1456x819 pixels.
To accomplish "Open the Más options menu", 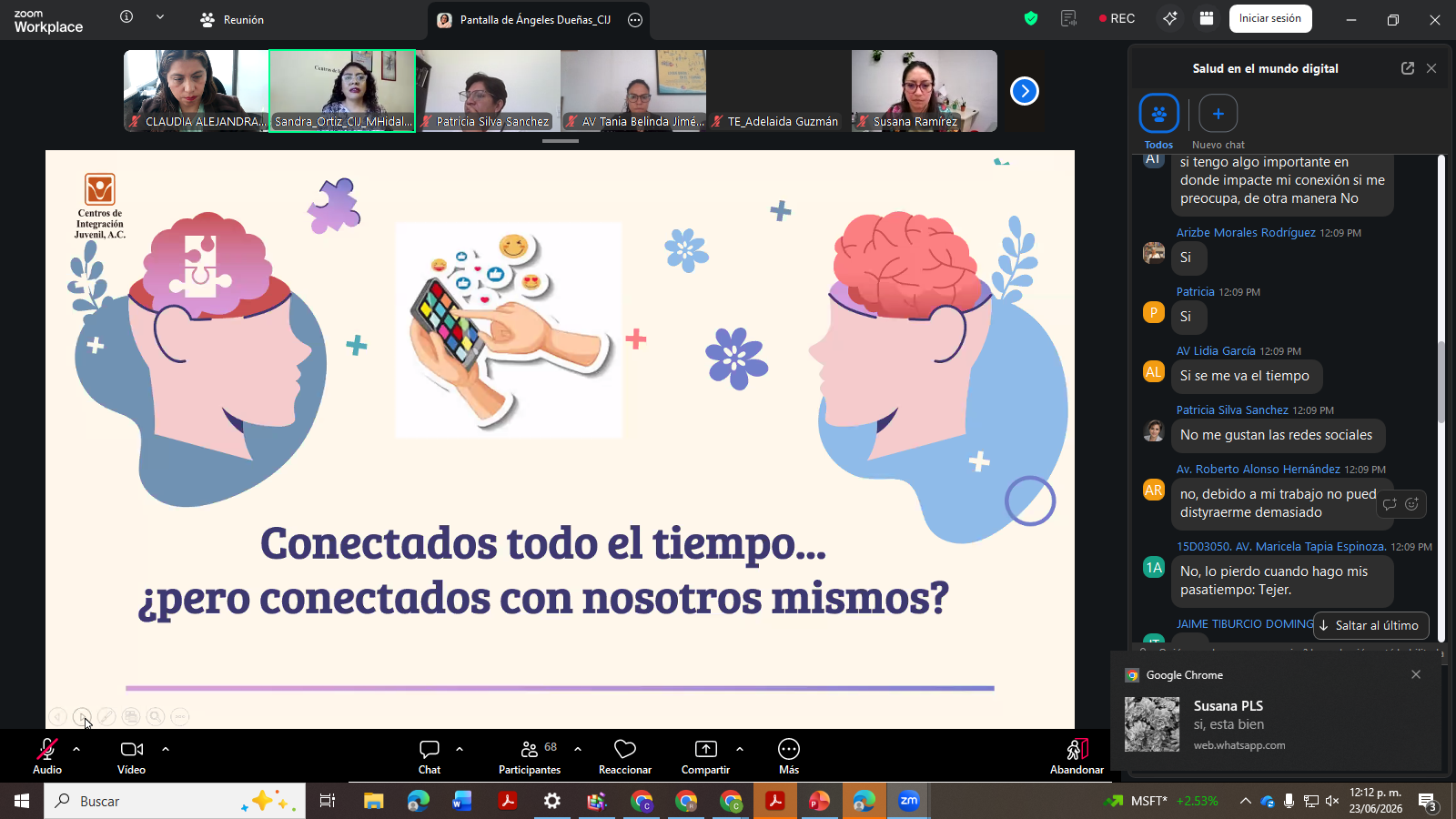I will tap(789, 756).
